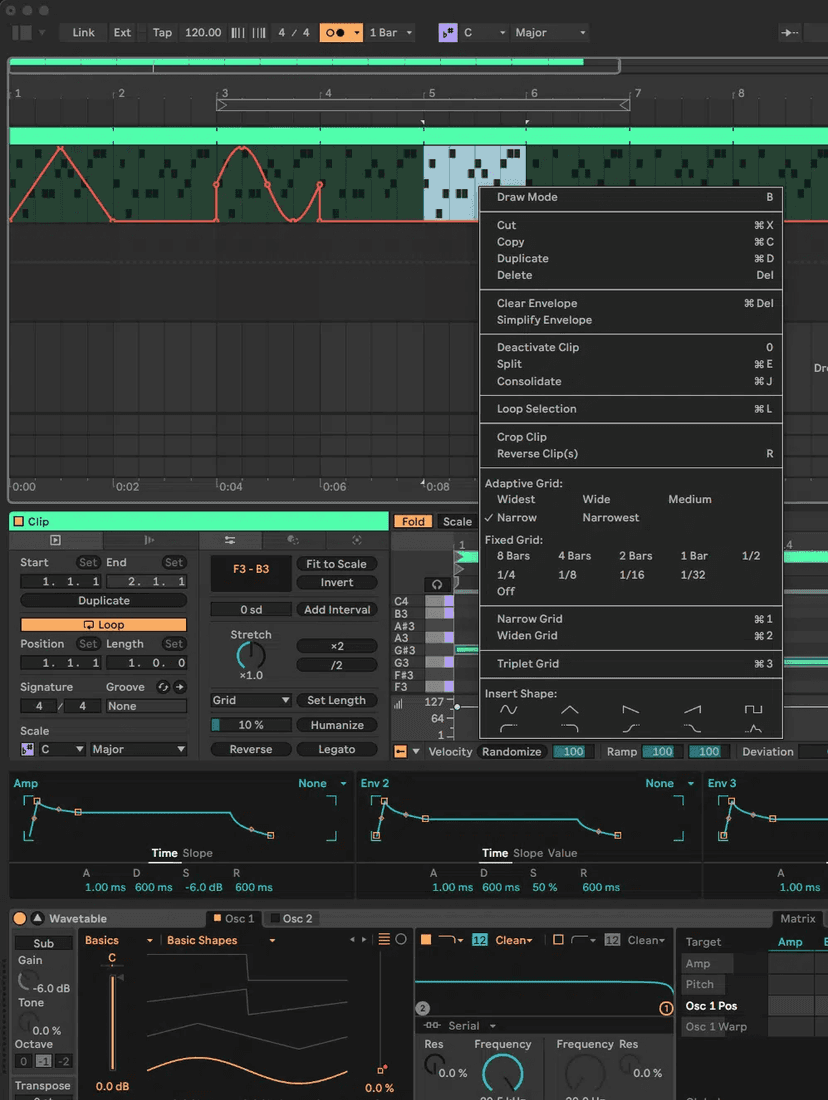Screen dimensions: 828x1100
Task: Toggle the Link button in the top bar
Action: (84, 32)
